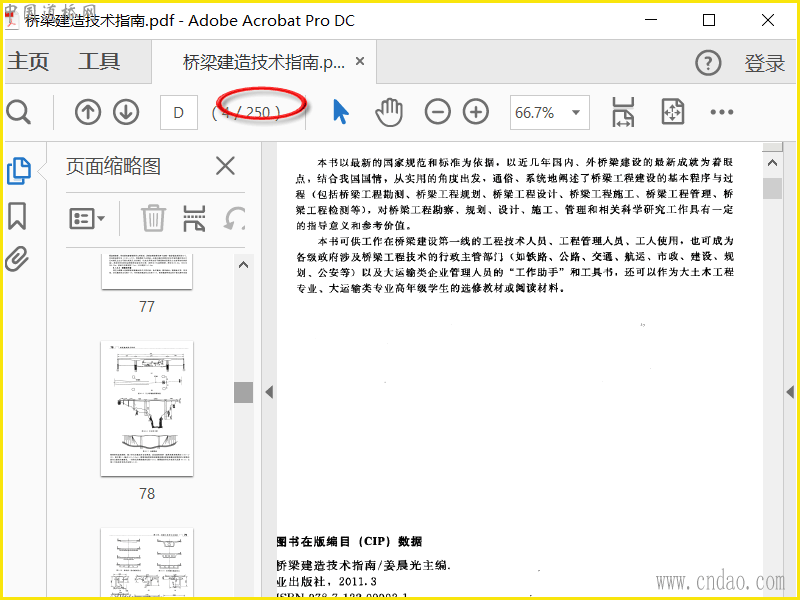
Task: Click the thumbnail panel page layout icon
Action: point(194,218)
